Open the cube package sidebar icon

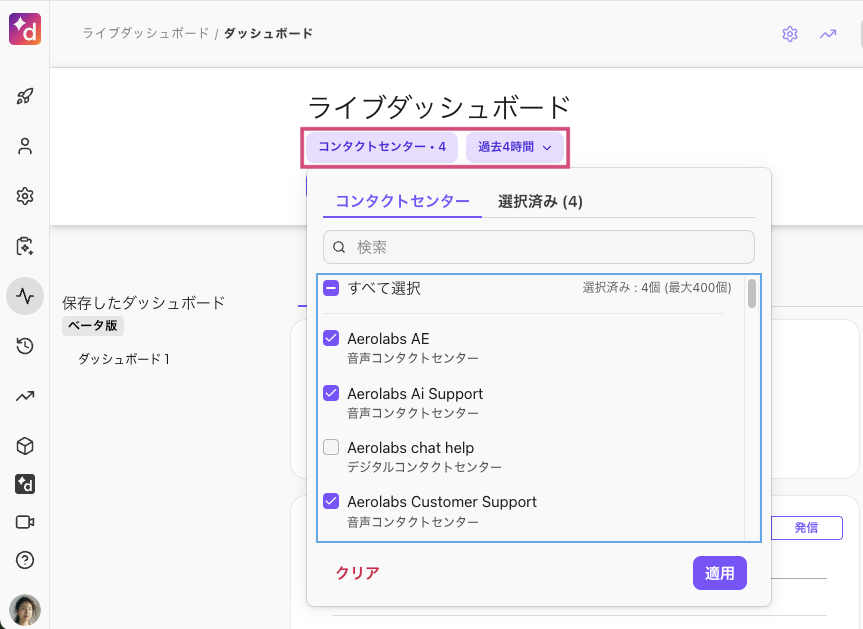coord(25,446)
